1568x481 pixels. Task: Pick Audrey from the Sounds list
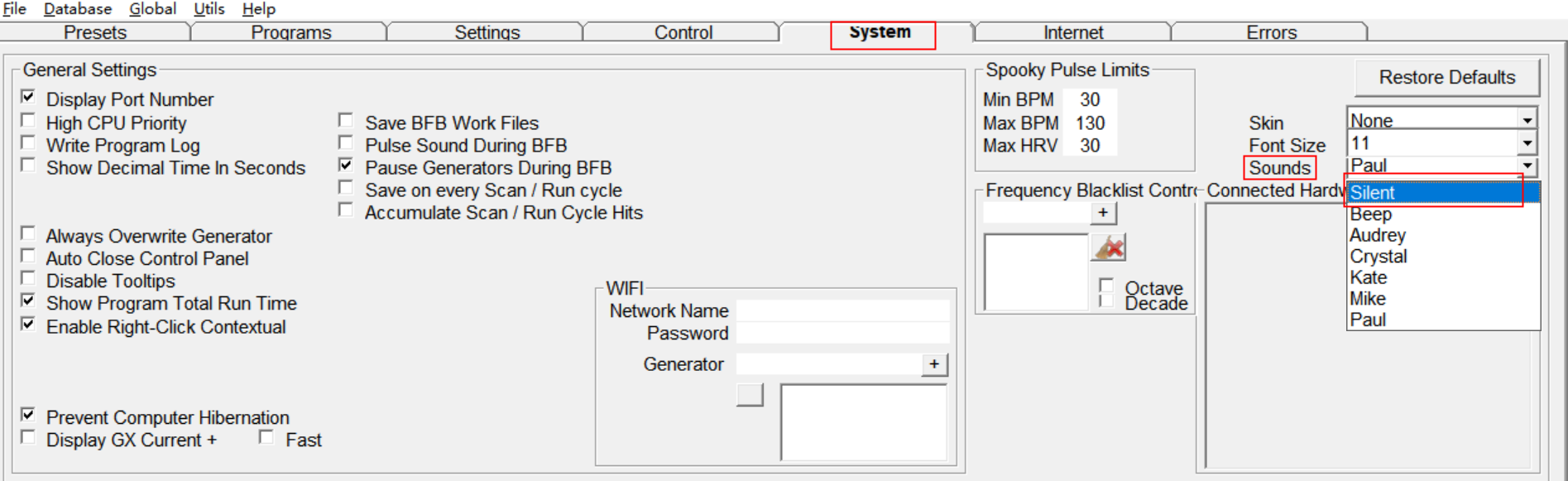(1378, 235)
